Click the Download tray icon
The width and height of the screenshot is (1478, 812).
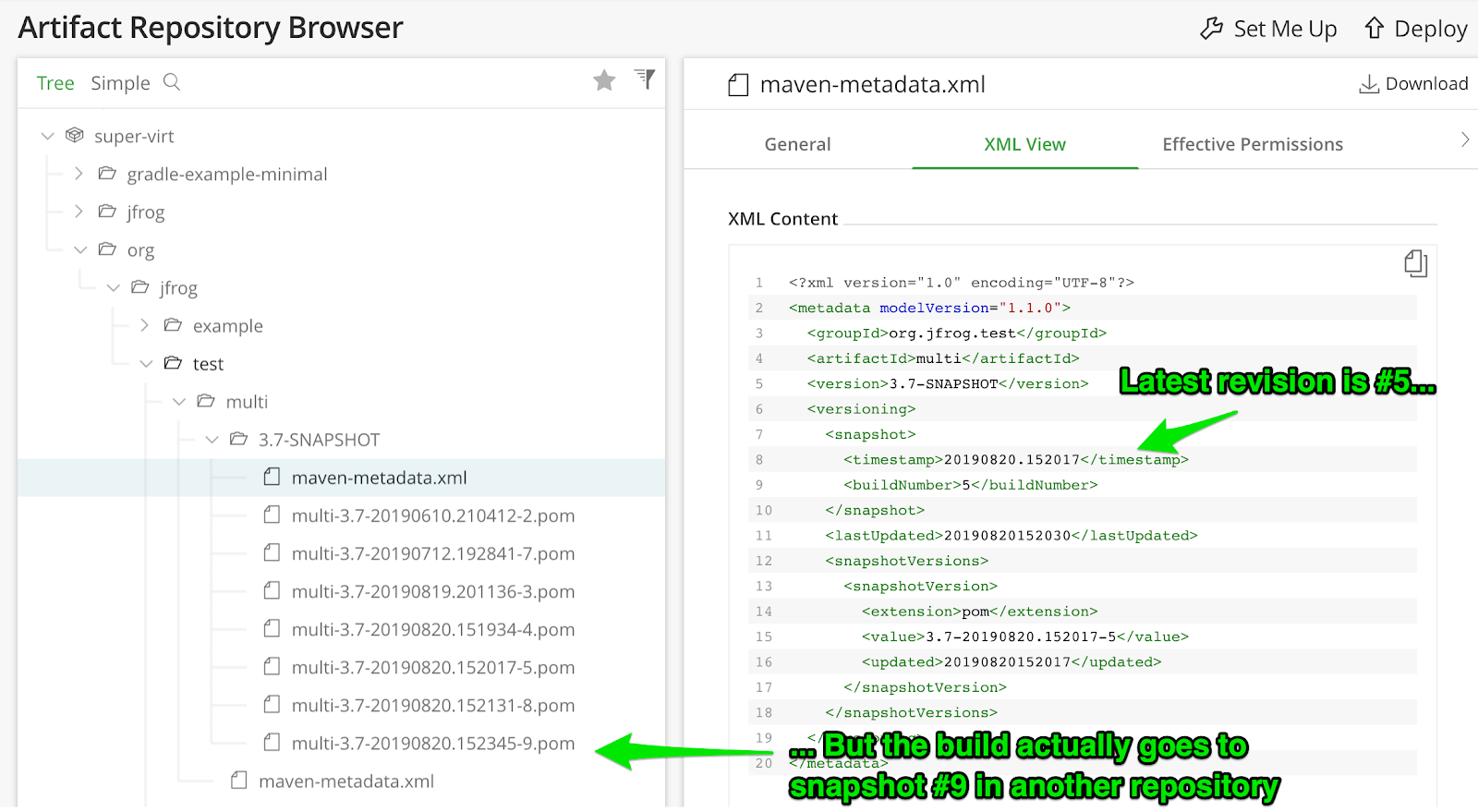(1369, 84)
